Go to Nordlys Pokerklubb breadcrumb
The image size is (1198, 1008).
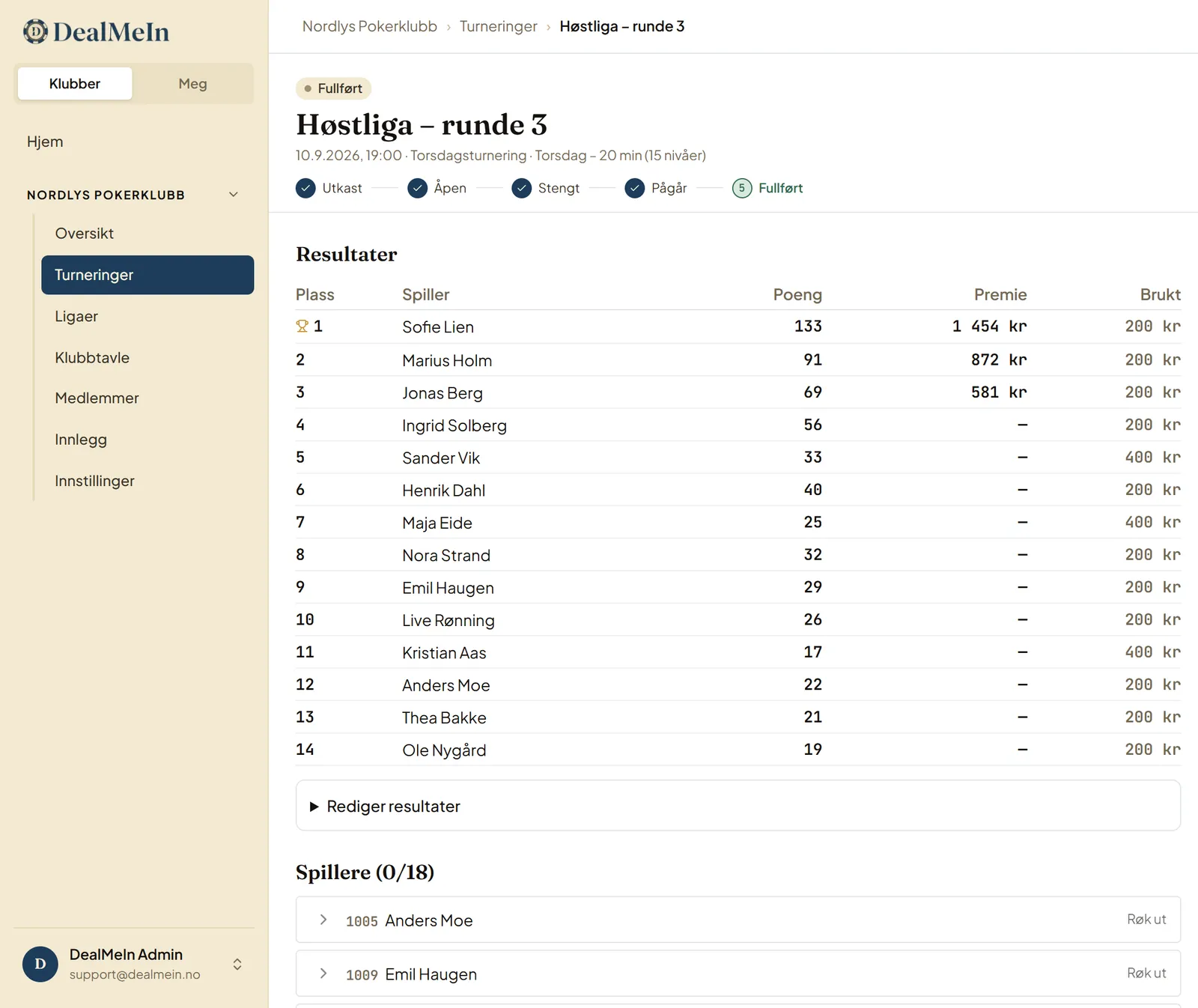tap(370, 26)
